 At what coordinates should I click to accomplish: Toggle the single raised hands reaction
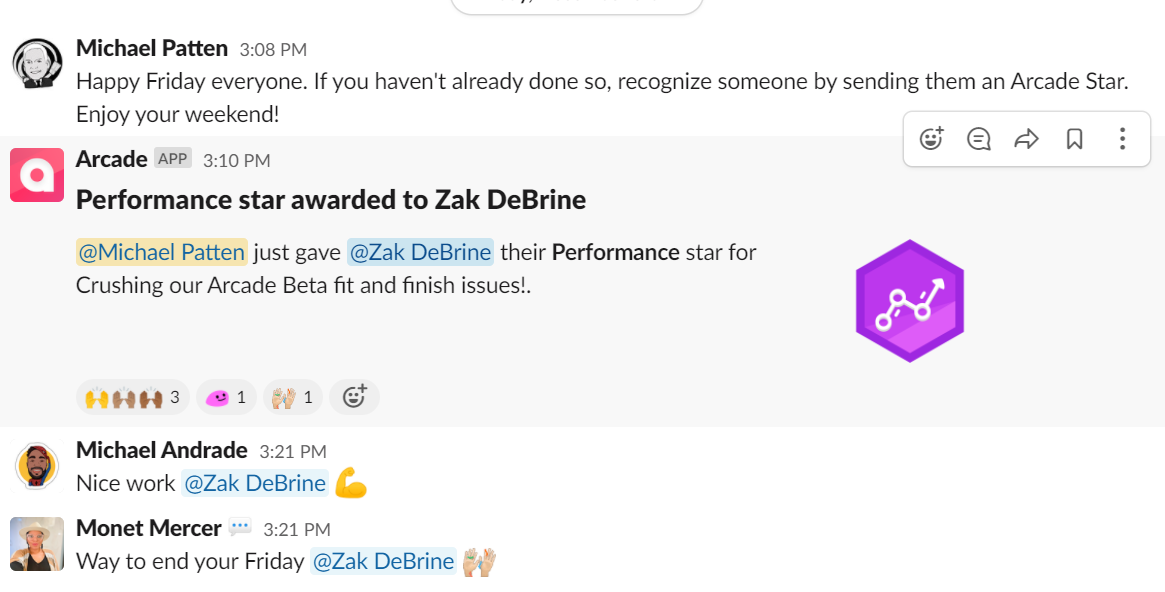point(293,397)
